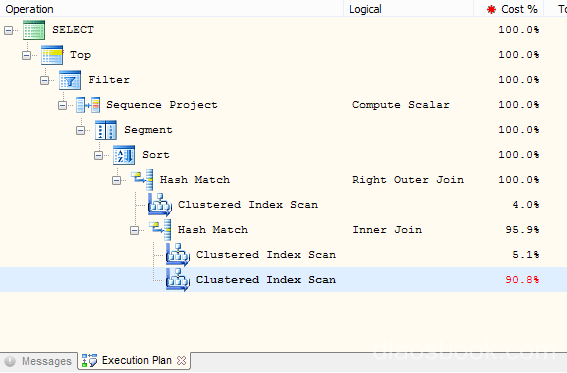Image resolution: width=567 pixels, height=373 pixels.
Task: Click the 4.0% Clustered Index Scan icon
Action: pyautogui.click(x=159, y=205)
